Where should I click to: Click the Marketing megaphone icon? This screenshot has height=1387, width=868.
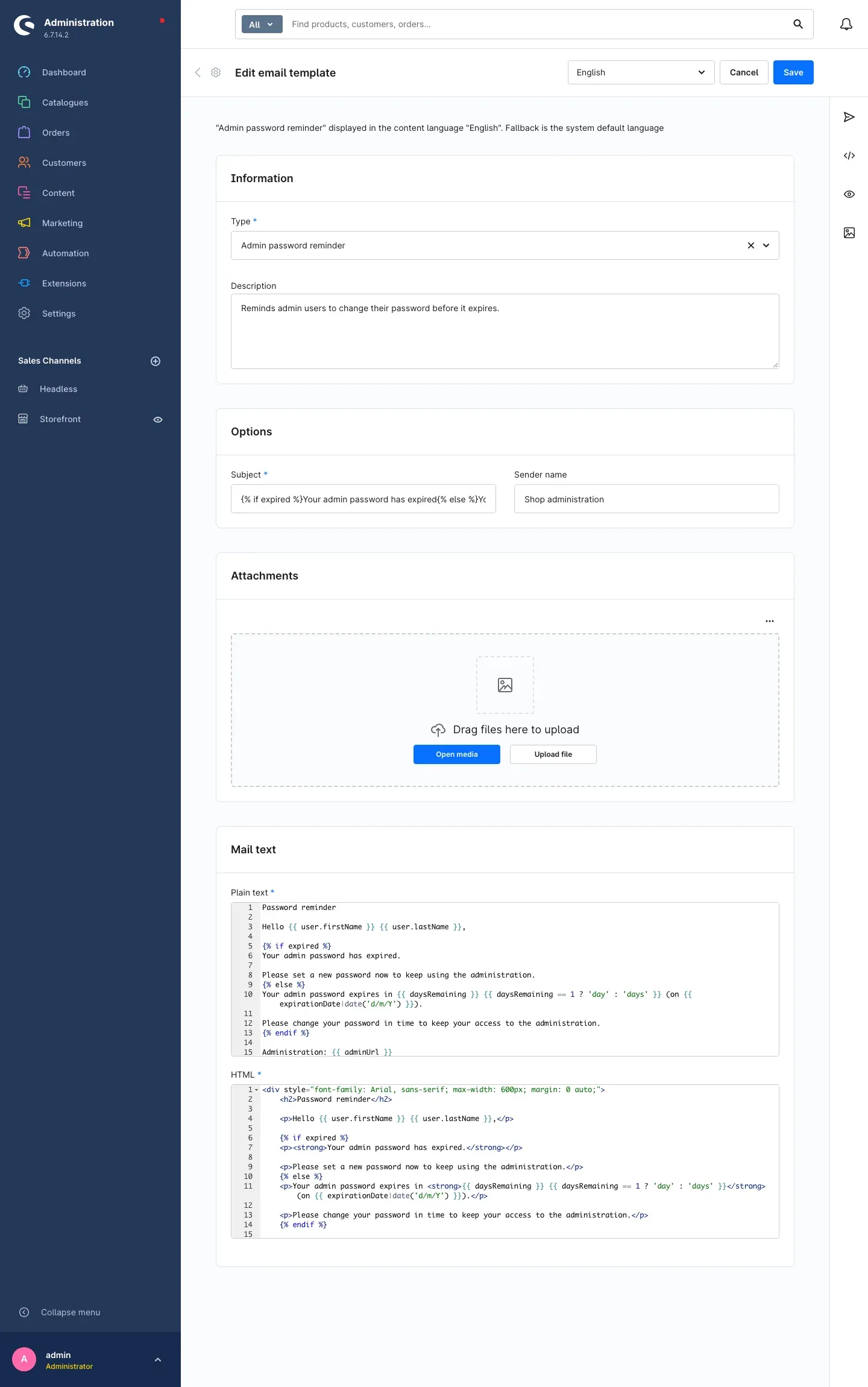pyautogui.click(x=24, y=223)
